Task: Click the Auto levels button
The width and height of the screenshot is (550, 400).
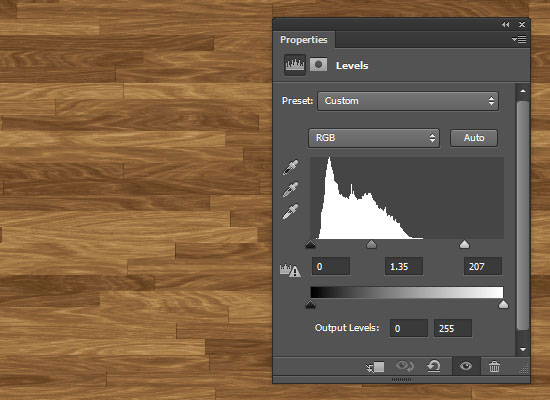Action: (x=474, y=138)
